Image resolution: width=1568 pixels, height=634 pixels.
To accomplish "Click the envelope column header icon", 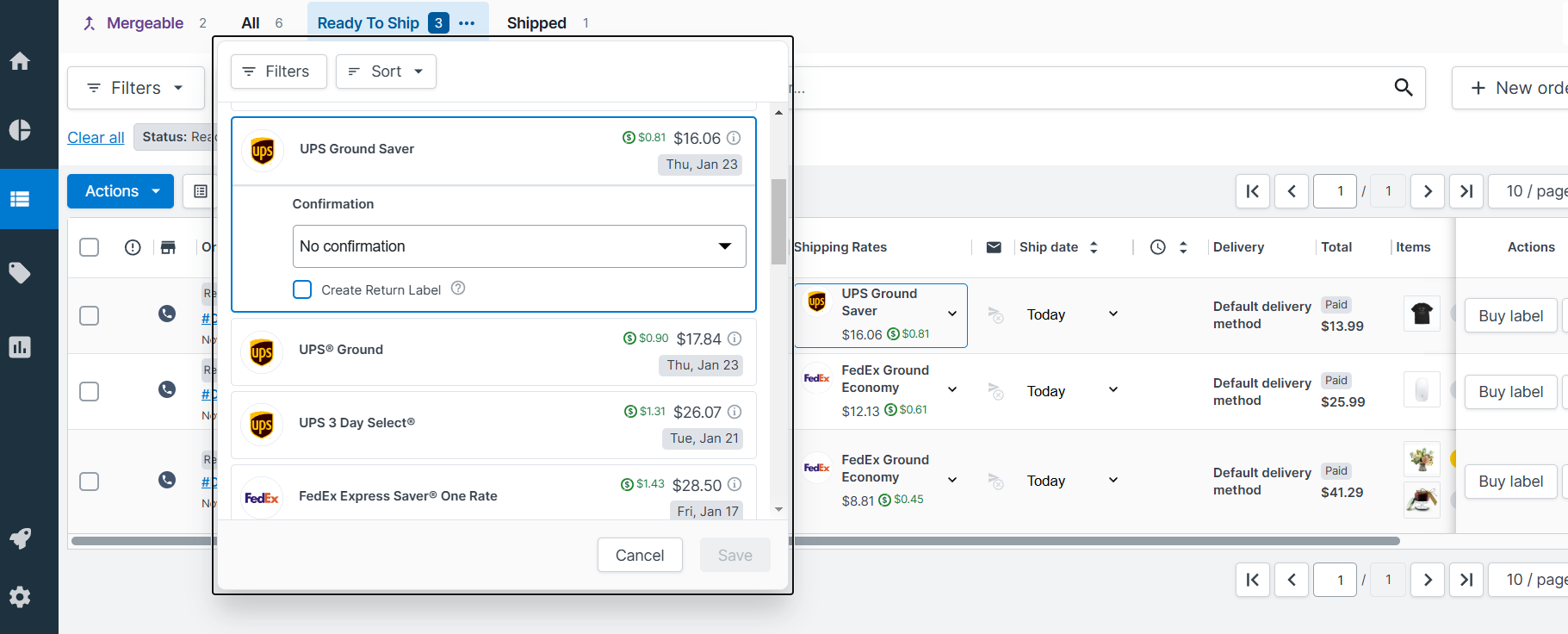I will coord(994,247).
